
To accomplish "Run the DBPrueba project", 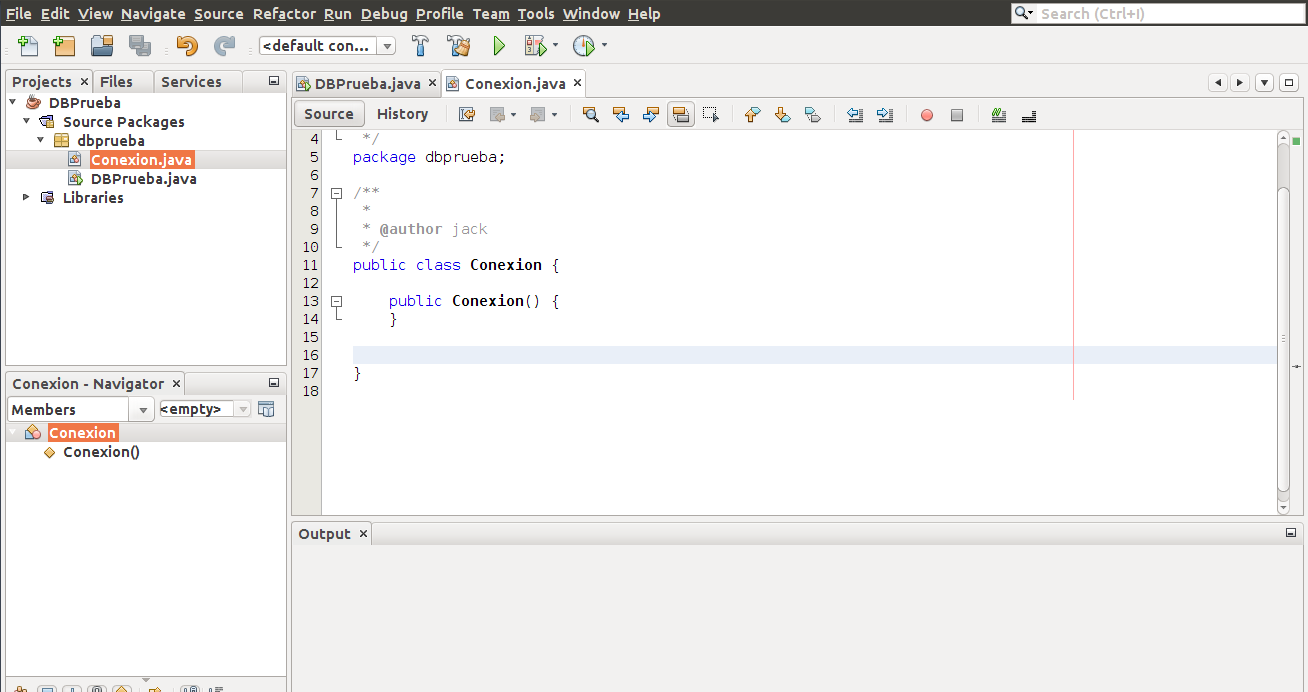I will (499, 45).
